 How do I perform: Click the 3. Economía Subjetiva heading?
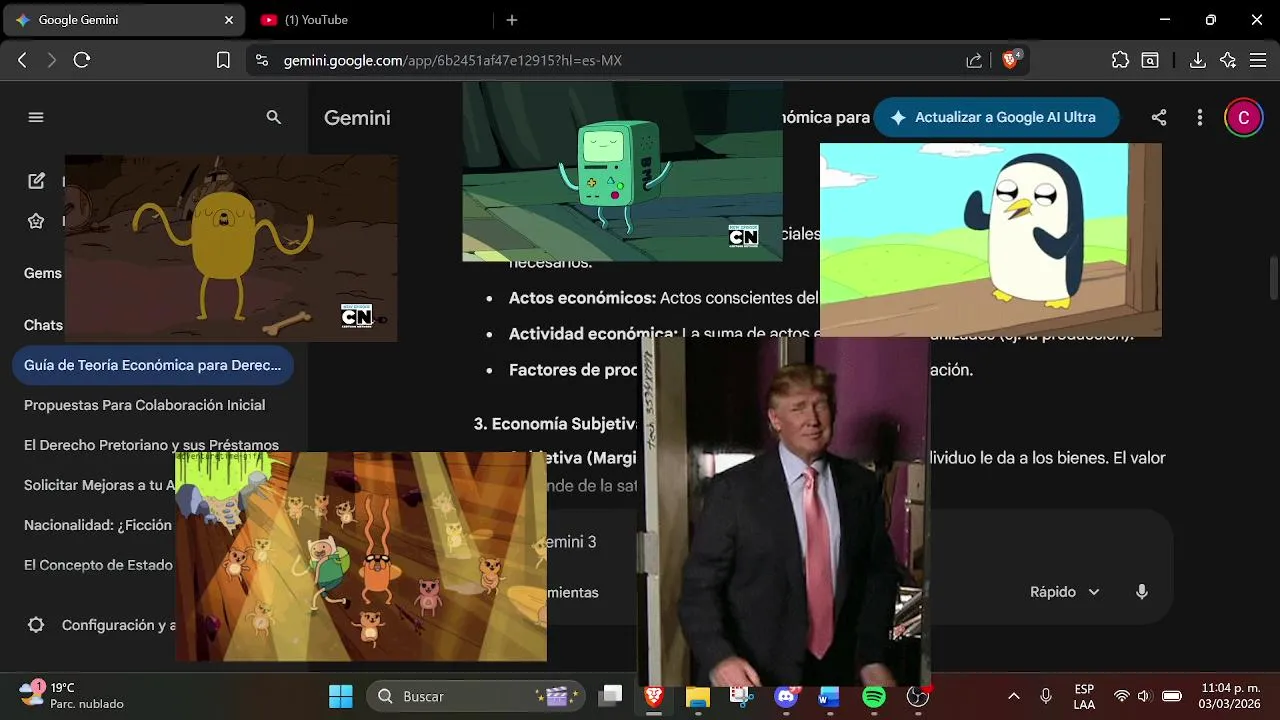tap(556, 424)
